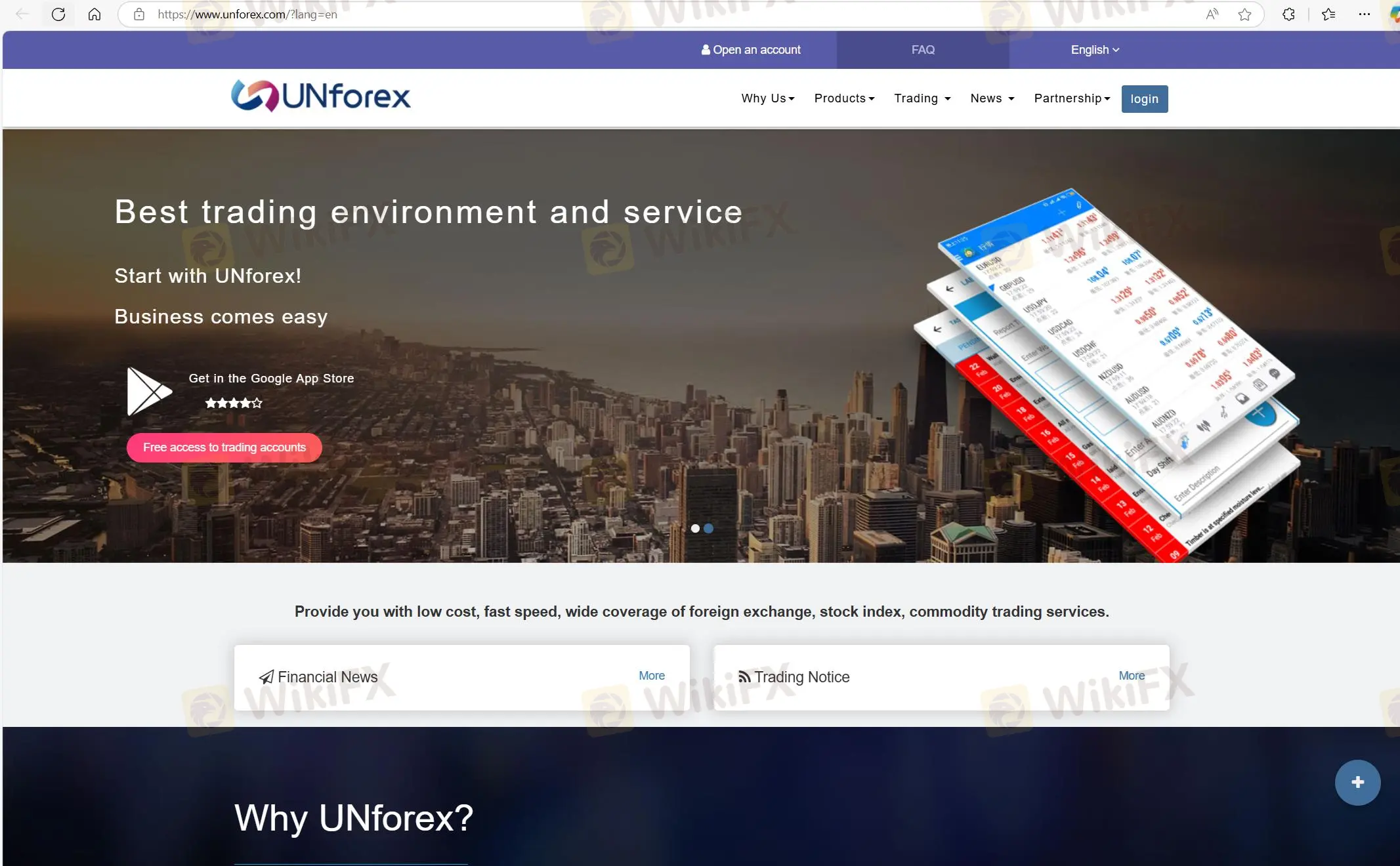Open the English language dropdown

point(1095,50)
